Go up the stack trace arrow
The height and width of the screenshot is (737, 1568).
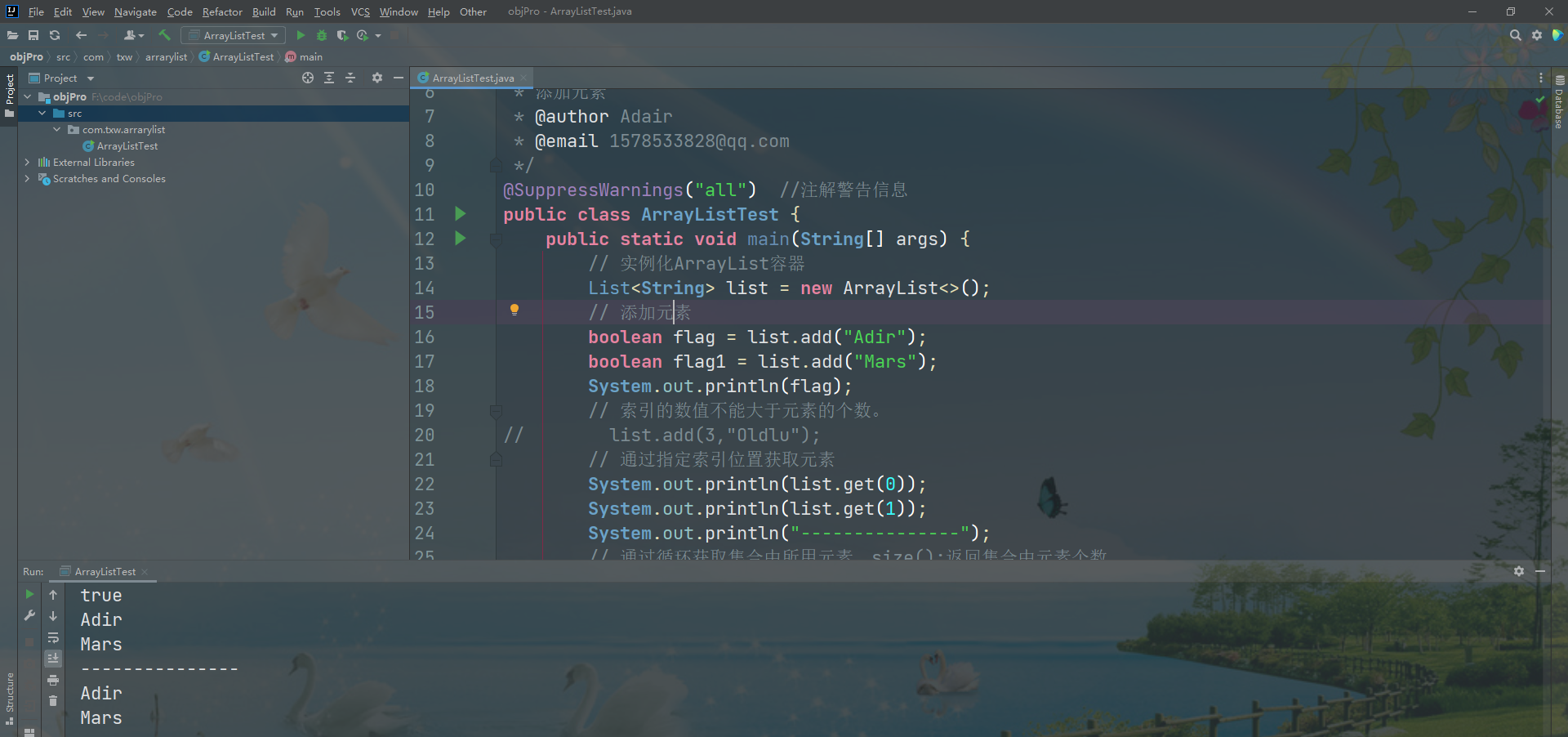[x=53, y=594]
